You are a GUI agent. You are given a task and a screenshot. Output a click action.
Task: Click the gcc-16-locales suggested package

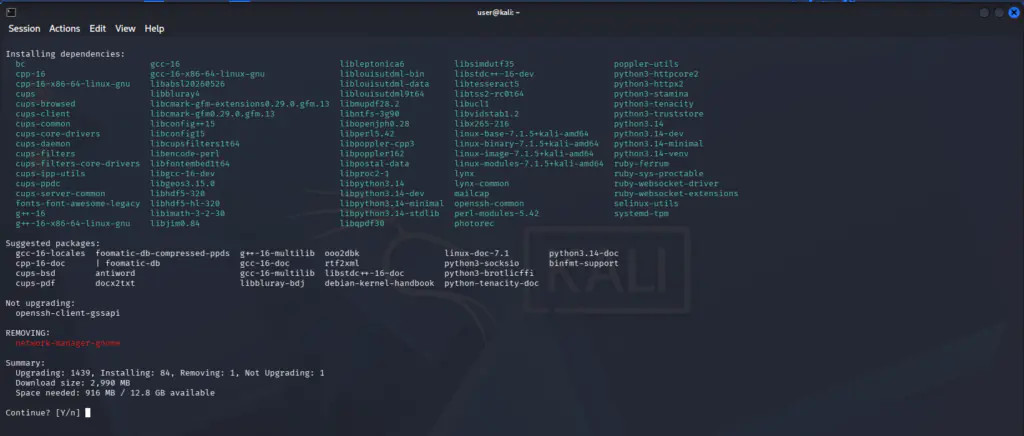50,253
